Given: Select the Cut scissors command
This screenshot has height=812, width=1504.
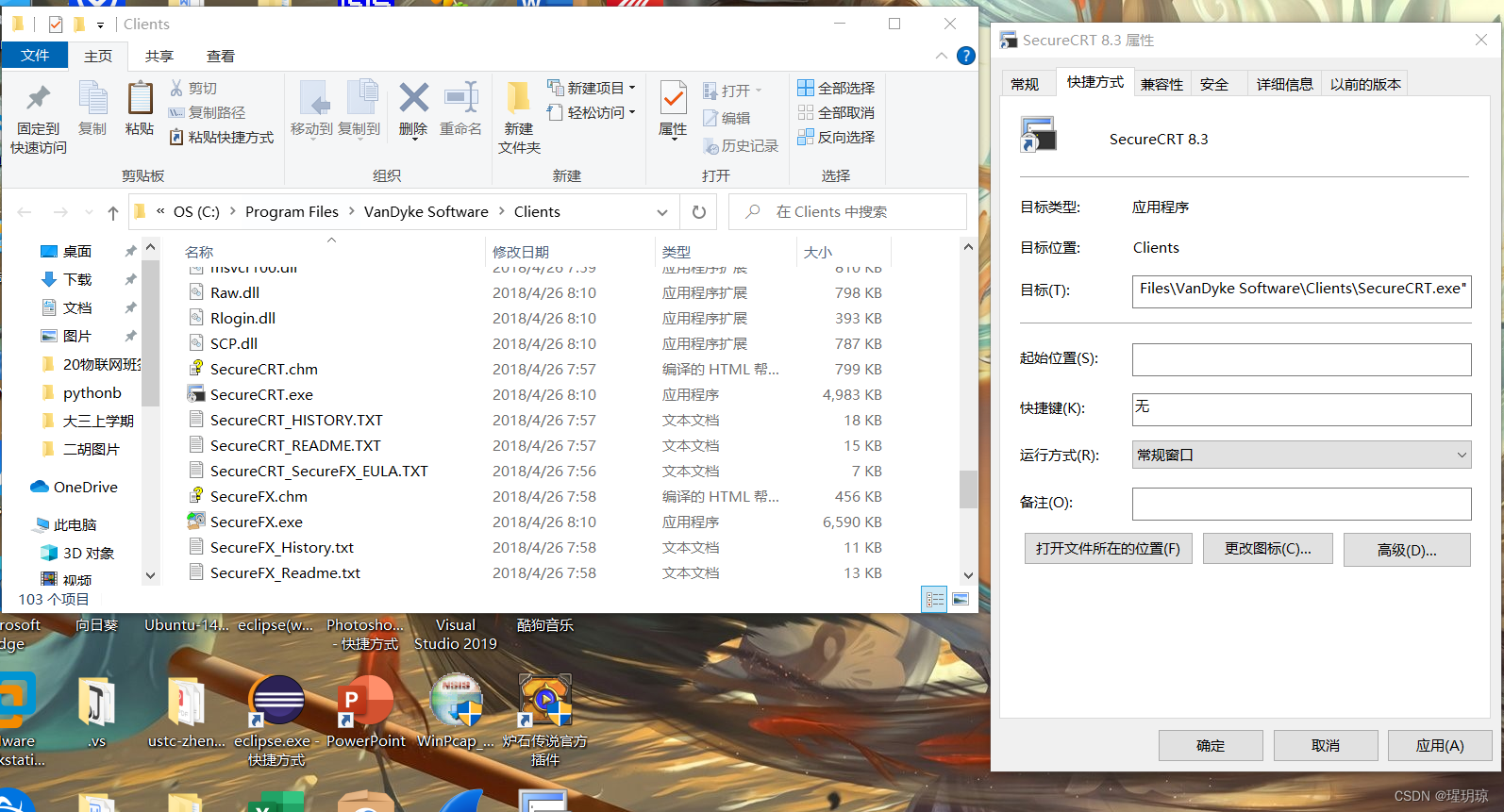Looking at the screenshot, I should pos(193,88).
